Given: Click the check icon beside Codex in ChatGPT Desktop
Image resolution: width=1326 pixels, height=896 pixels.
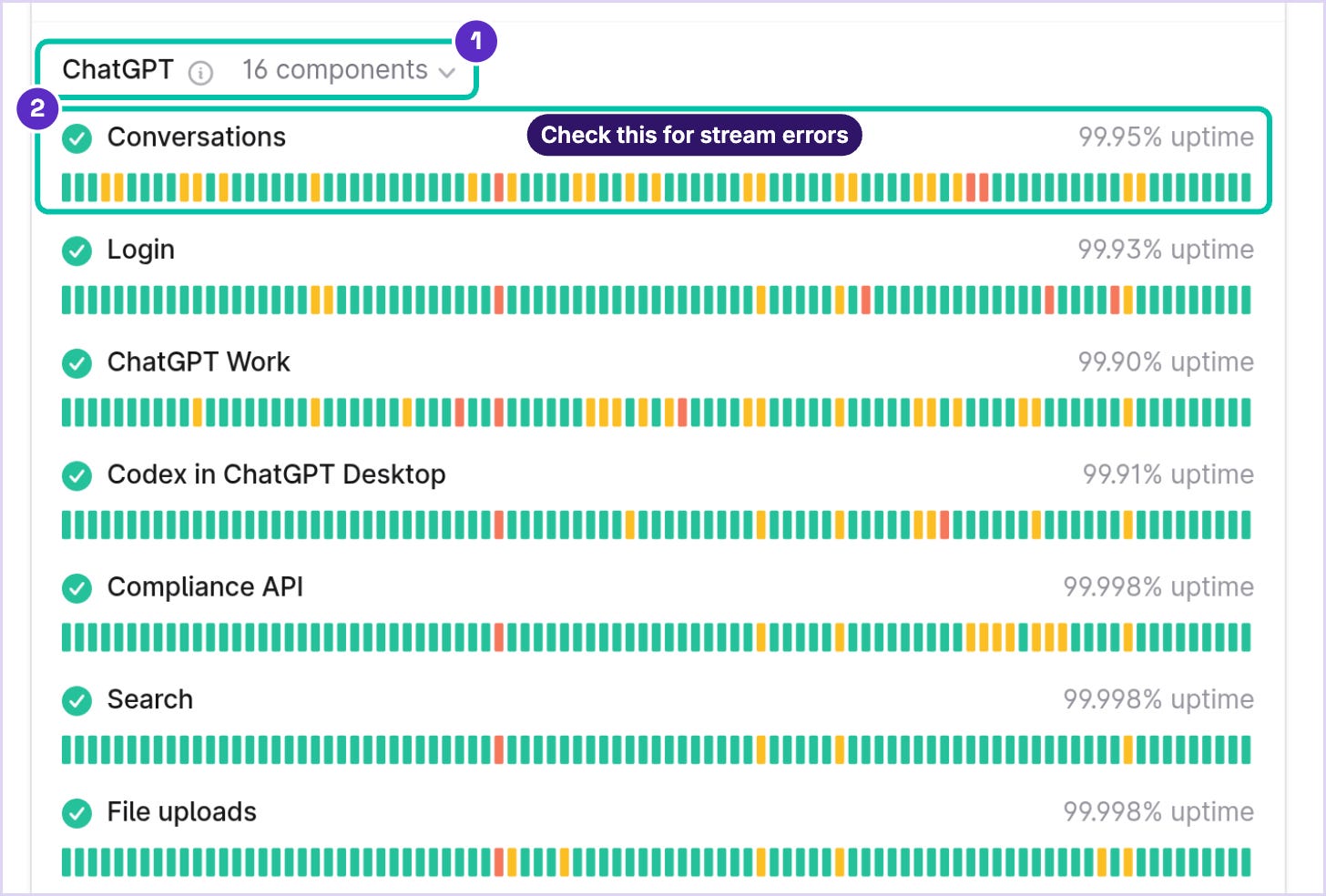Looking at the screenshot, I should coord(77,475).
